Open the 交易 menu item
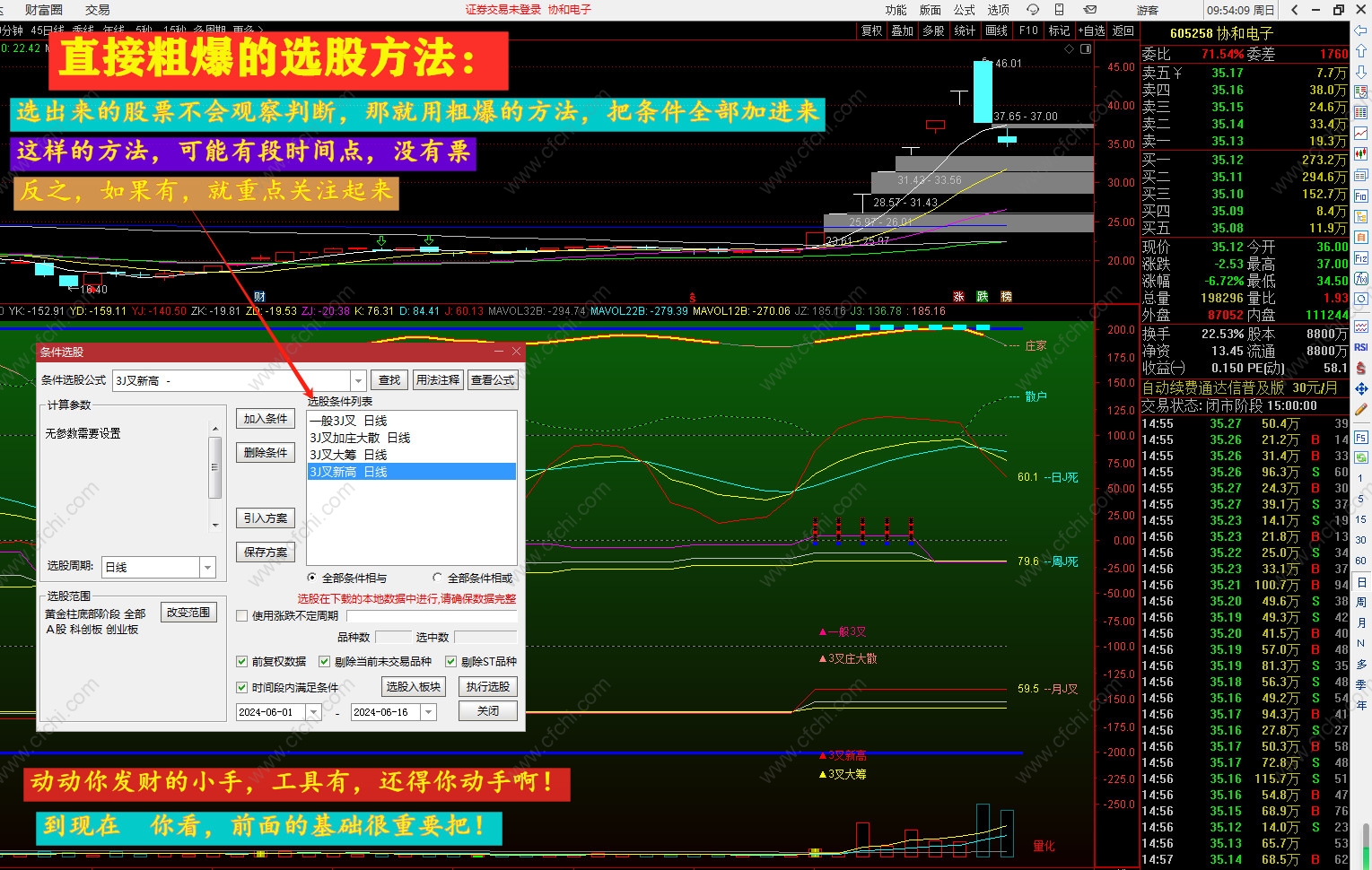The width and height of the screenshot is (1372, 870). (98, 10)
